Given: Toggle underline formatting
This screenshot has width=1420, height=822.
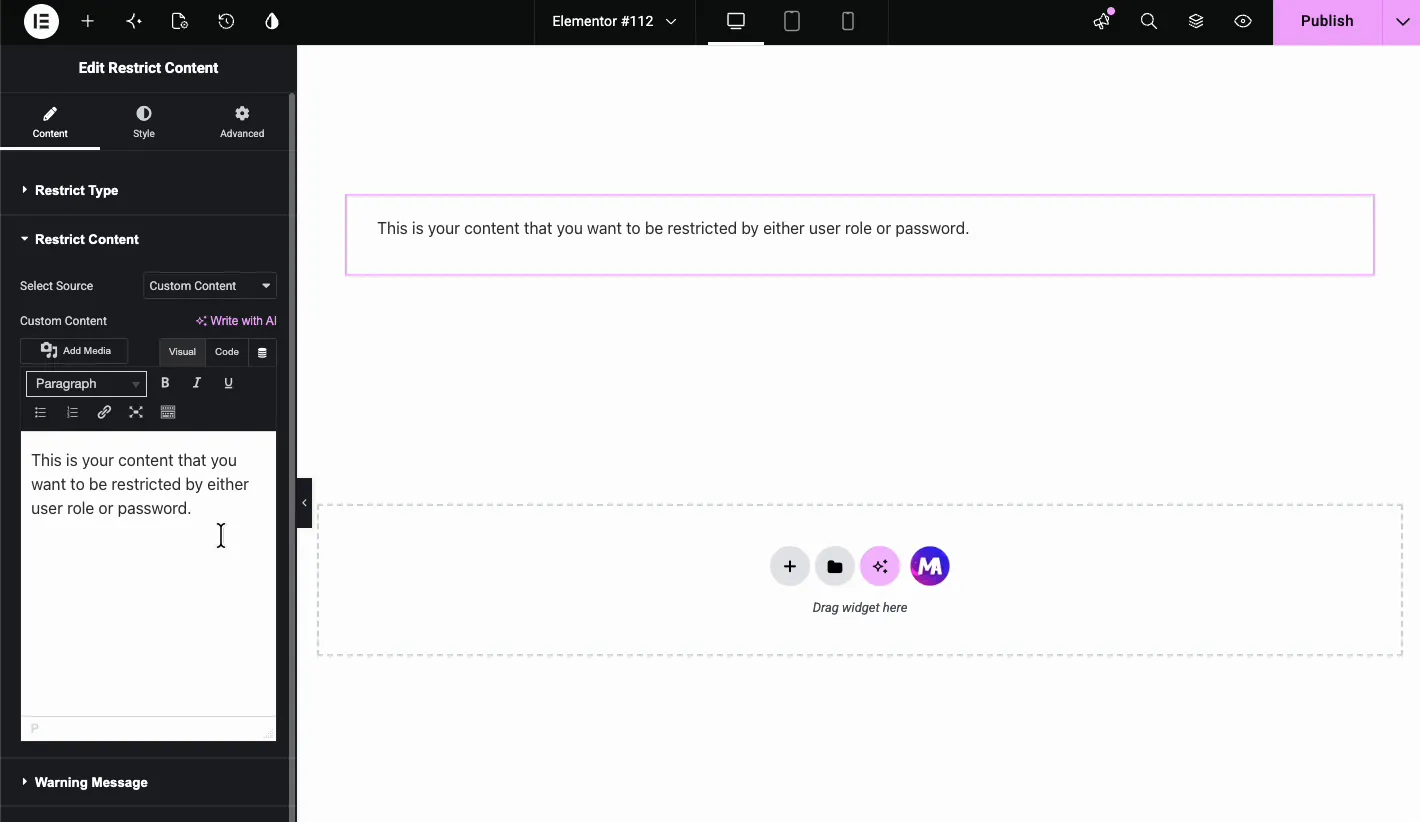Looking at the screenshot, I should click(x=228, y=383).
